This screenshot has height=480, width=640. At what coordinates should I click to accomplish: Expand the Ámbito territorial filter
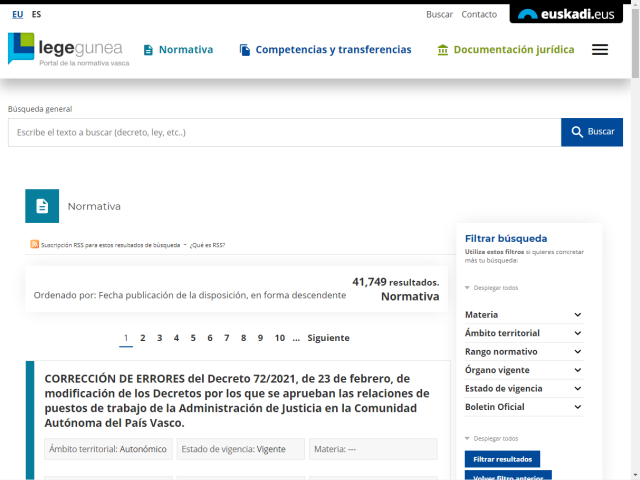[524, 333]
